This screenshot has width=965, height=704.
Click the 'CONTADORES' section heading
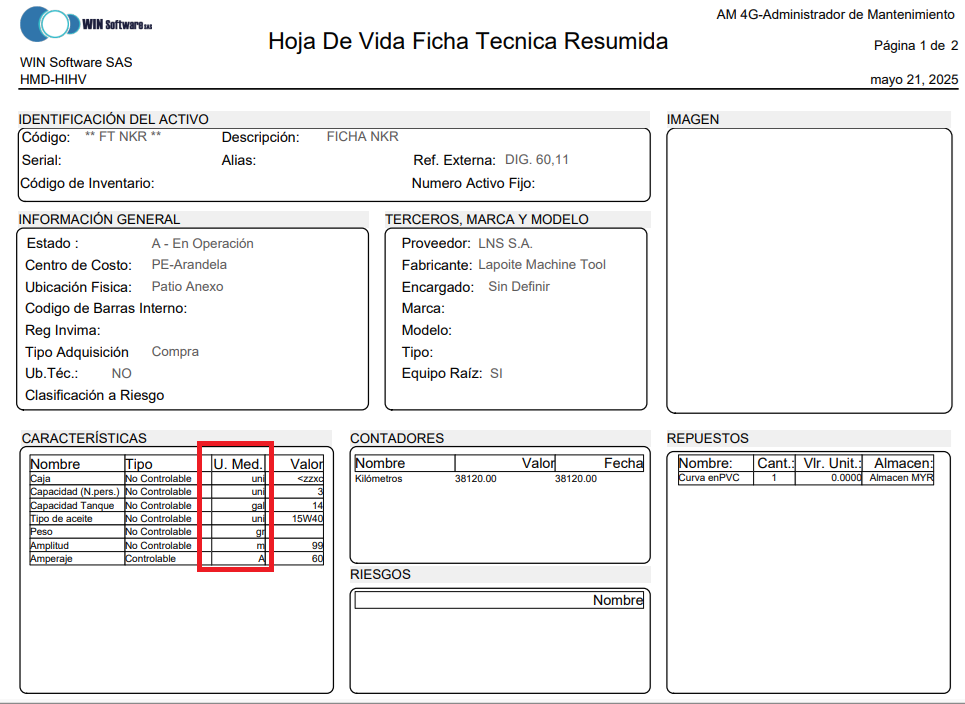coord(397,438)
